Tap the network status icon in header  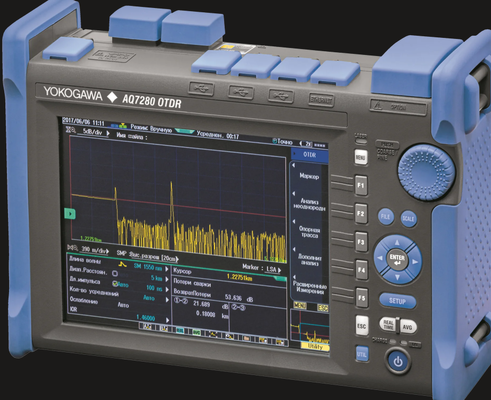pyautogui.click(x=123, y=126)
